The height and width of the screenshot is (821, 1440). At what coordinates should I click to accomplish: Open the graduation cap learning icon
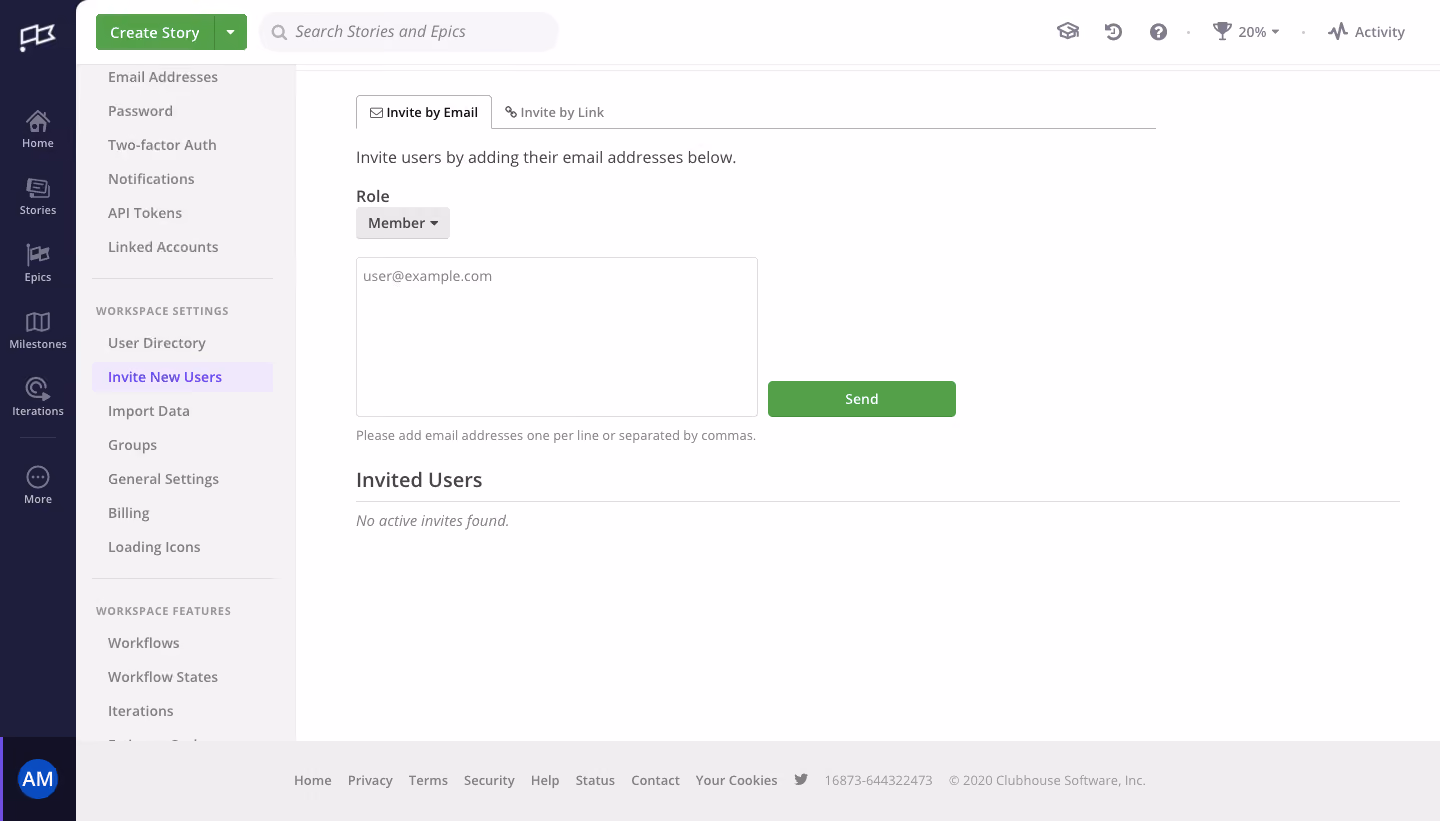coord(1068,32)
